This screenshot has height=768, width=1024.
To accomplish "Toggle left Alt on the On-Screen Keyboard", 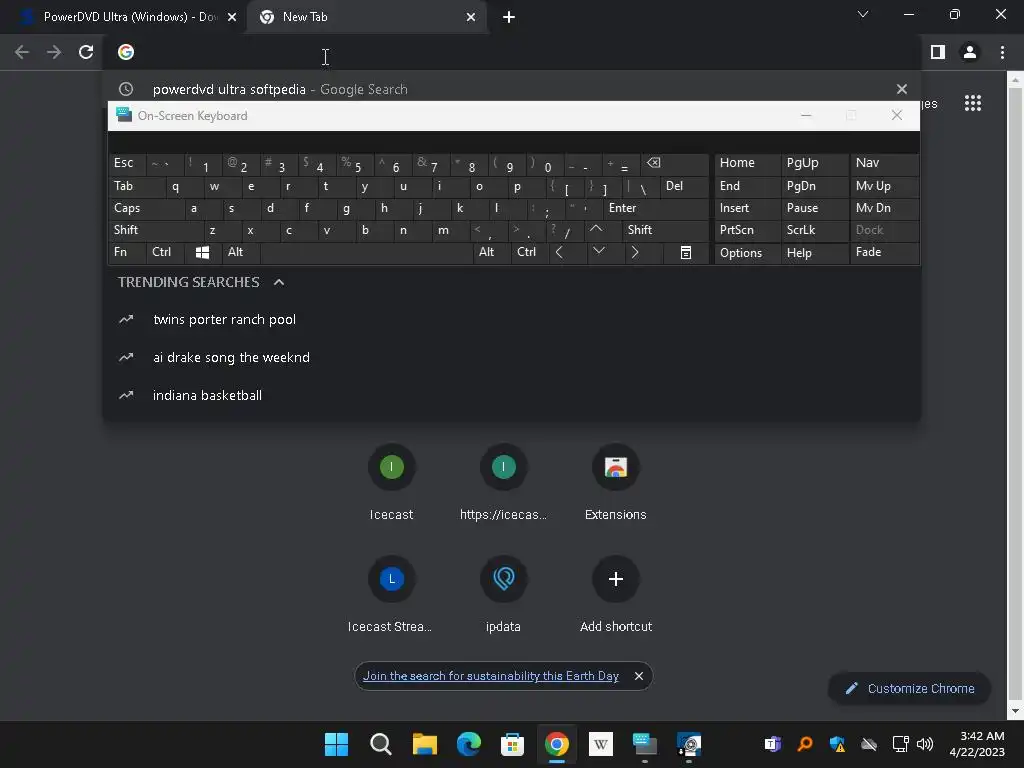I will 241,252.
